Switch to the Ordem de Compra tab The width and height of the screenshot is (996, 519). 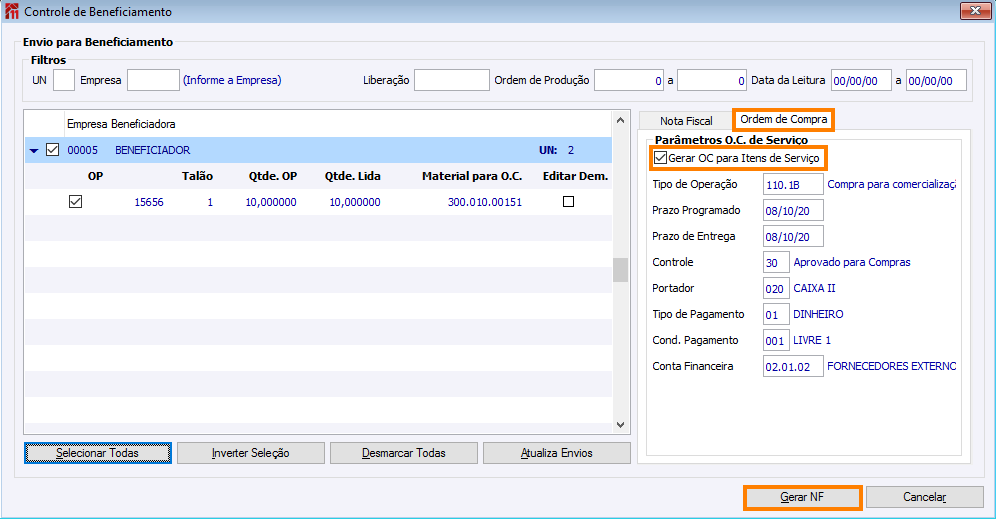click(x=783, y=119)
